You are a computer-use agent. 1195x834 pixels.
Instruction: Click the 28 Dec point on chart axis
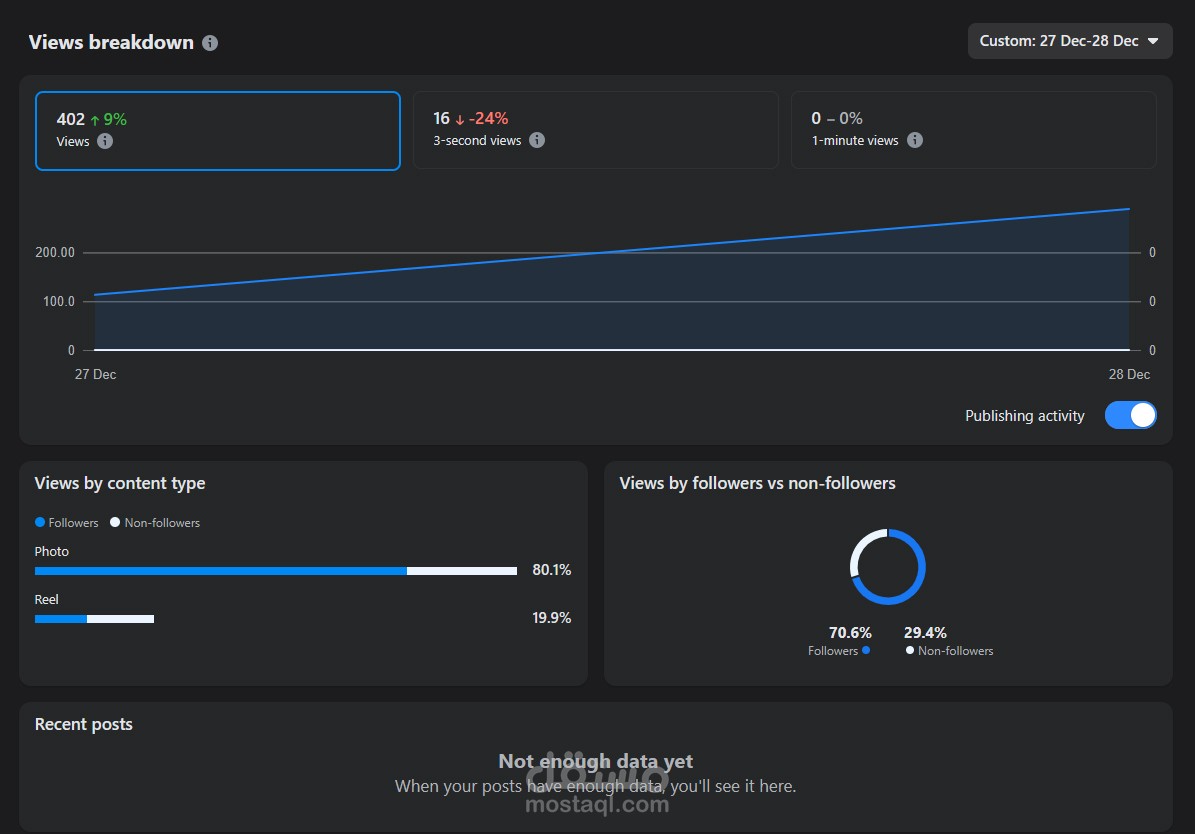[1129, 374]
